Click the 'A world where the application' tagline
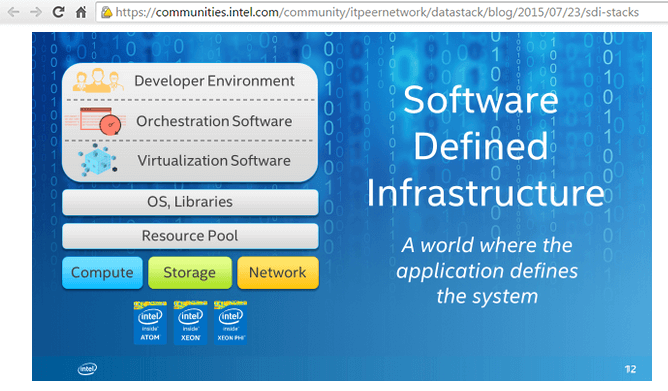This screenshot has height=391, width=668. (x=487, y=270)
